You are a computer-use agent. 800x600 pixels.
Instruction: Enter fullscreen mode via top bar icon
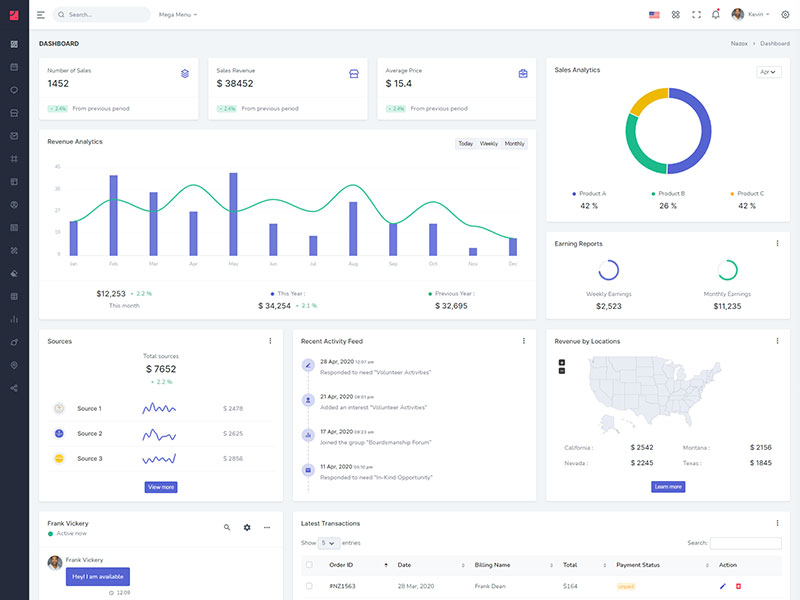pyautogui.click(x=696, y=15)
